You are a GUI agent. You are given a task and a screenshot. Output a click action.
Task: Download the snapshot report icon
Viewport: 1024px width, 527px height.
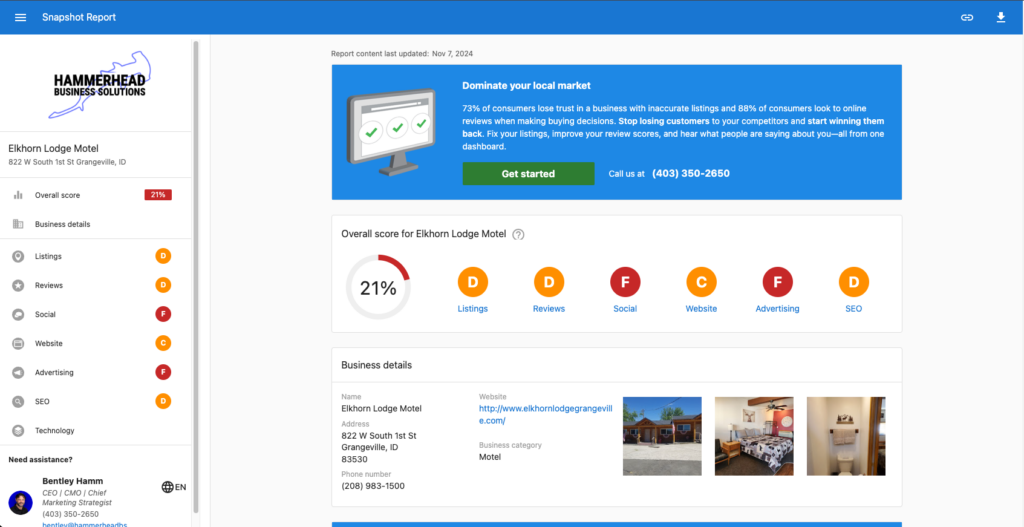(x=1000, y=17)
